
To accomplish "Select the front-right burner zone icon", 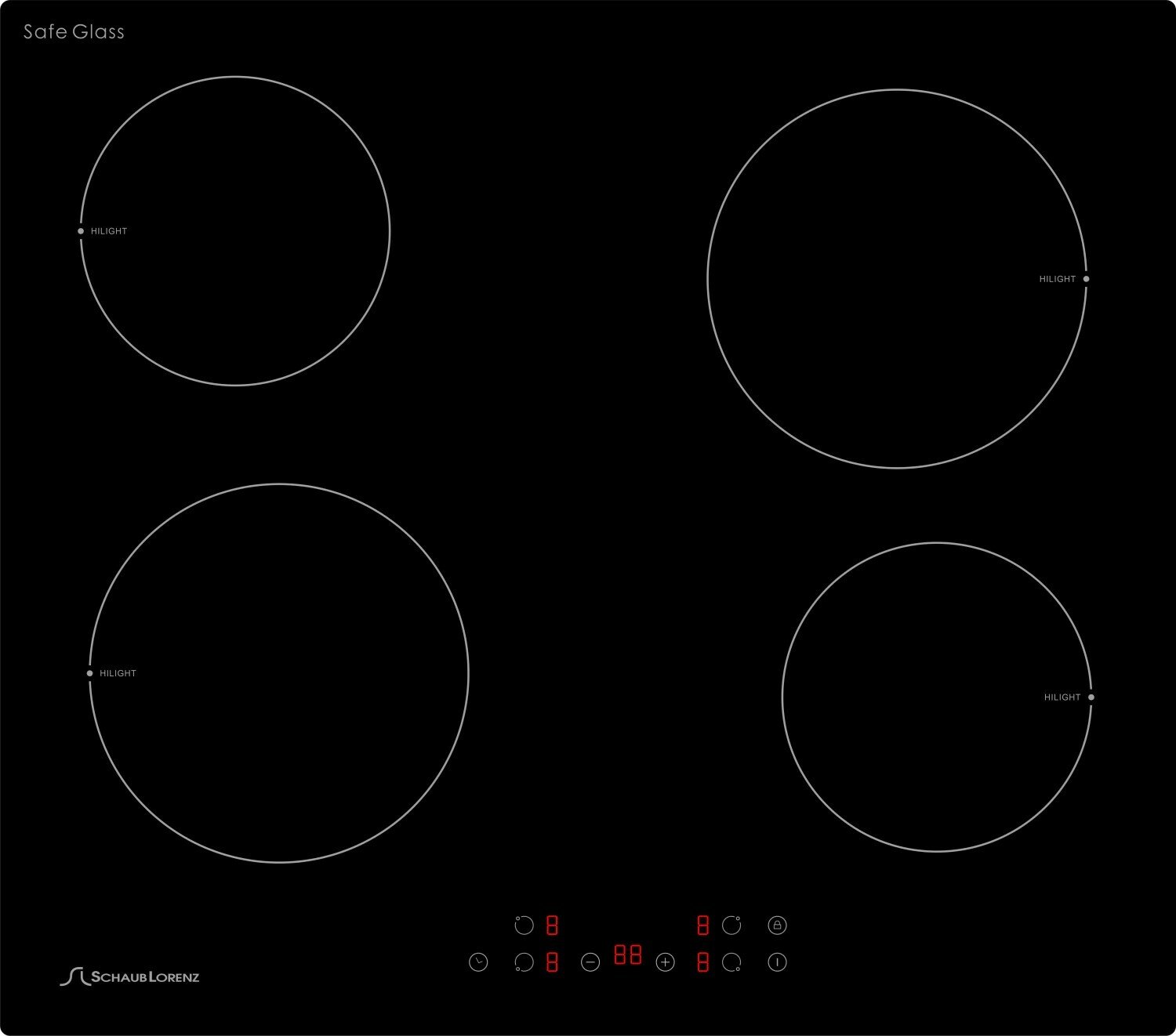I will 731,962.
